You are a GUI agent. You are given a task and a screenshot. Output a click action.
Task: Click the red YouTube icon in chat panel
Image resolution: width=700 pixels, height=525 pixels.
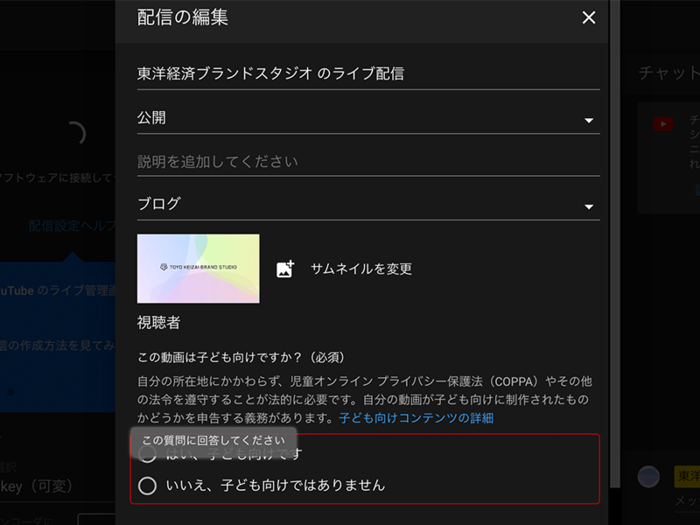coord(663,124)
